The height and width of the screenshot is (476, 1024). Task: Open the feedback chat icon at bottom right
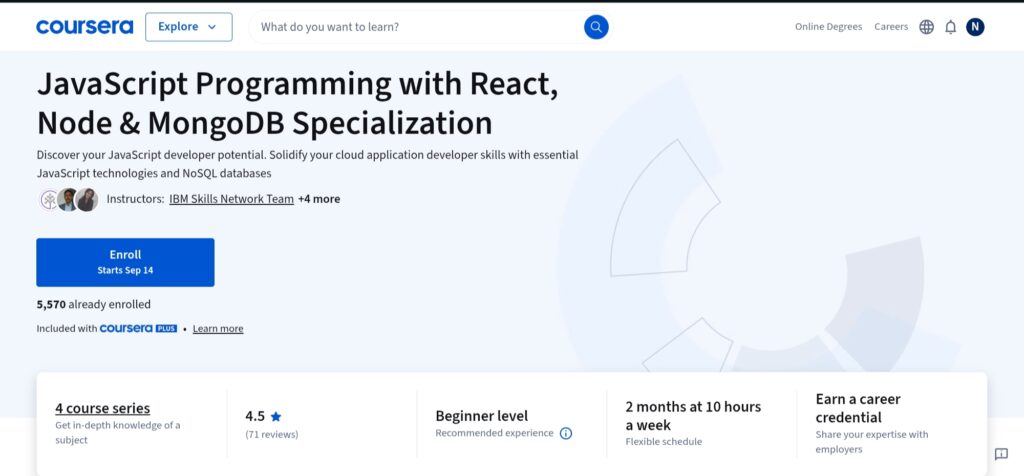pyautogui.click(x=1001, y=454)
